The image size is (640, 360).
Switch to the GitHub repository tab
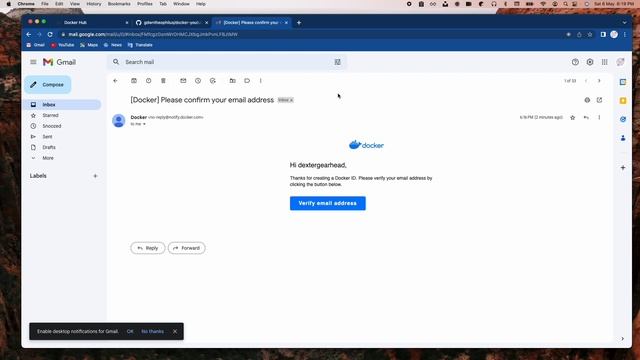pyautogui.click(x=171, y=22)
